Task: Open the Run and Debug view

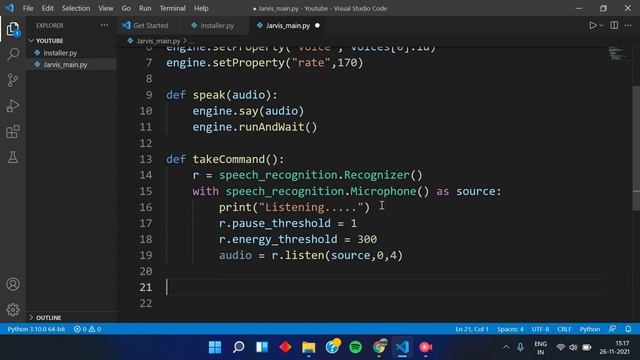Action: click(13, 106)
